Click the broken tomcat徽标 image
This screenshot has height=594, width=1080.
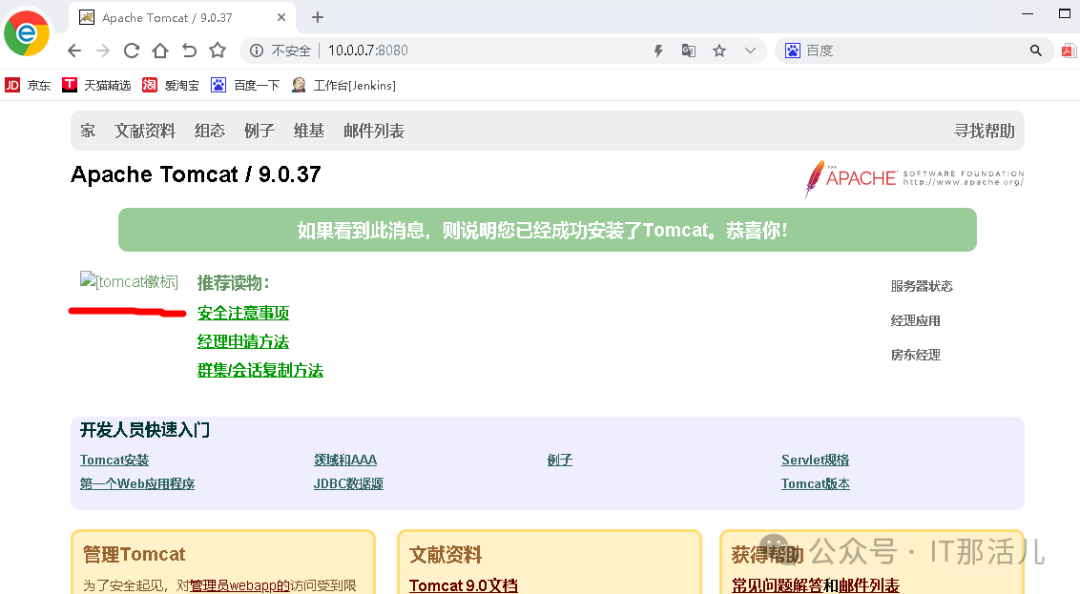click(x=129, y=281)
